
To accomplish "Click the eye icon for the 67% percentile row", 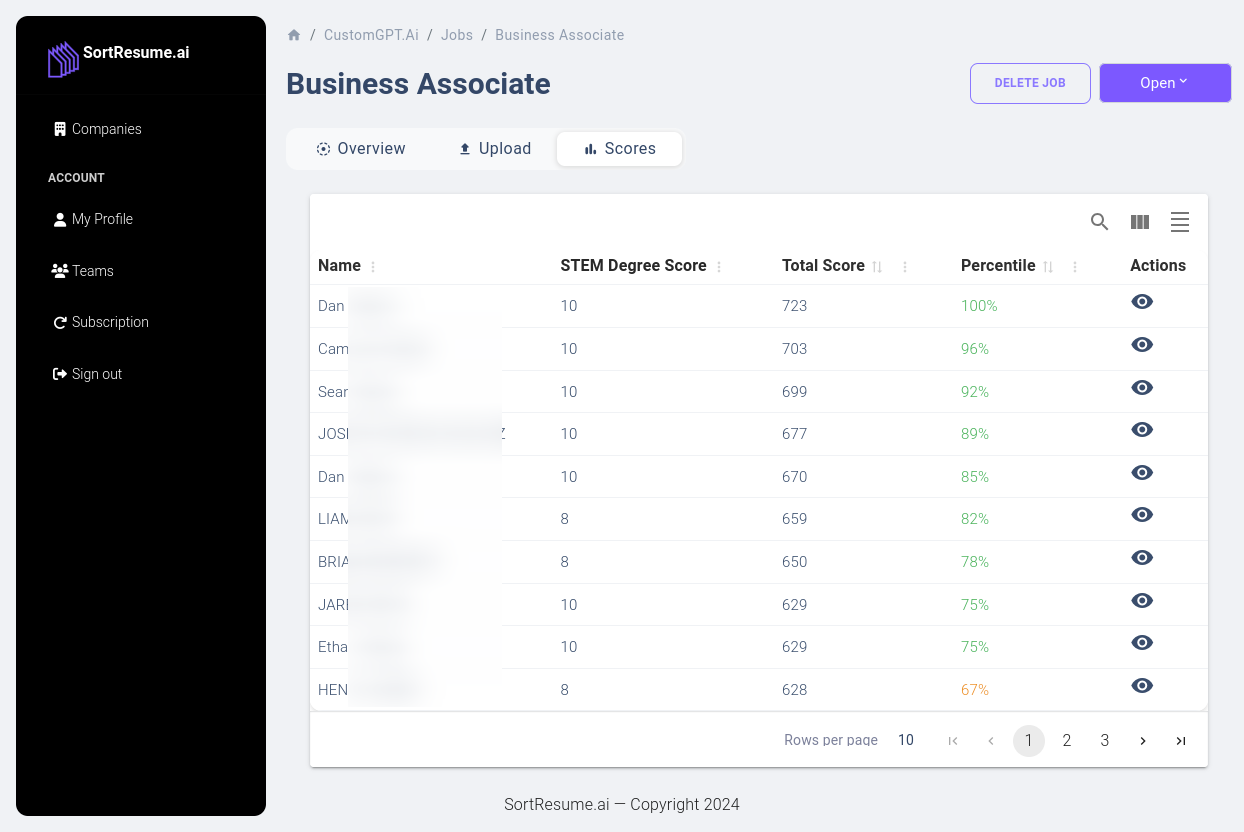I will coord(1142,686).
